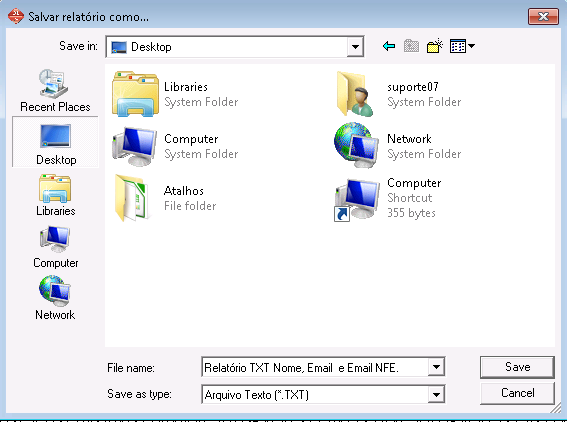Expand the File name dropdown arrow
This screenshot has width=567, height=422.
[436, 367]
